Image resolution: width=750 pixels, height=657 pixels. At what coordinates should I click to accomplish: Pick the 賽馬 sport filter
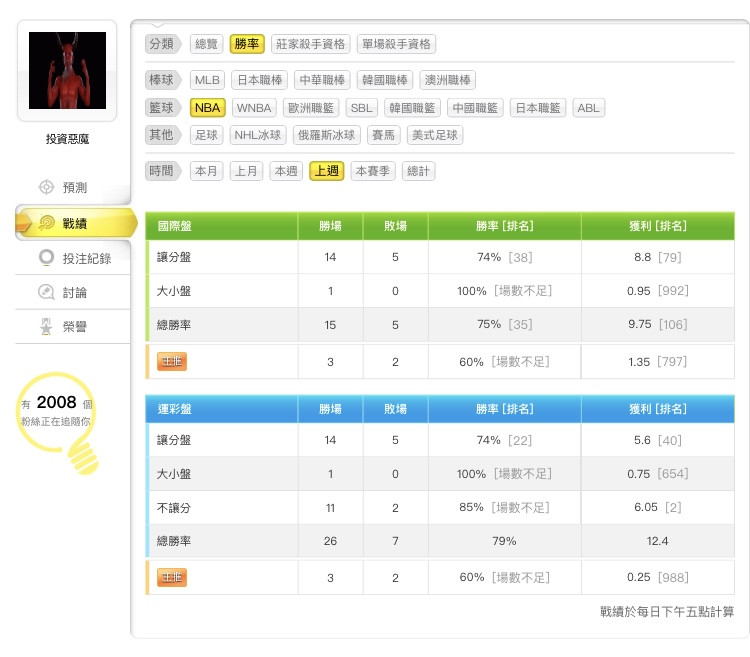tap(384, 135)
